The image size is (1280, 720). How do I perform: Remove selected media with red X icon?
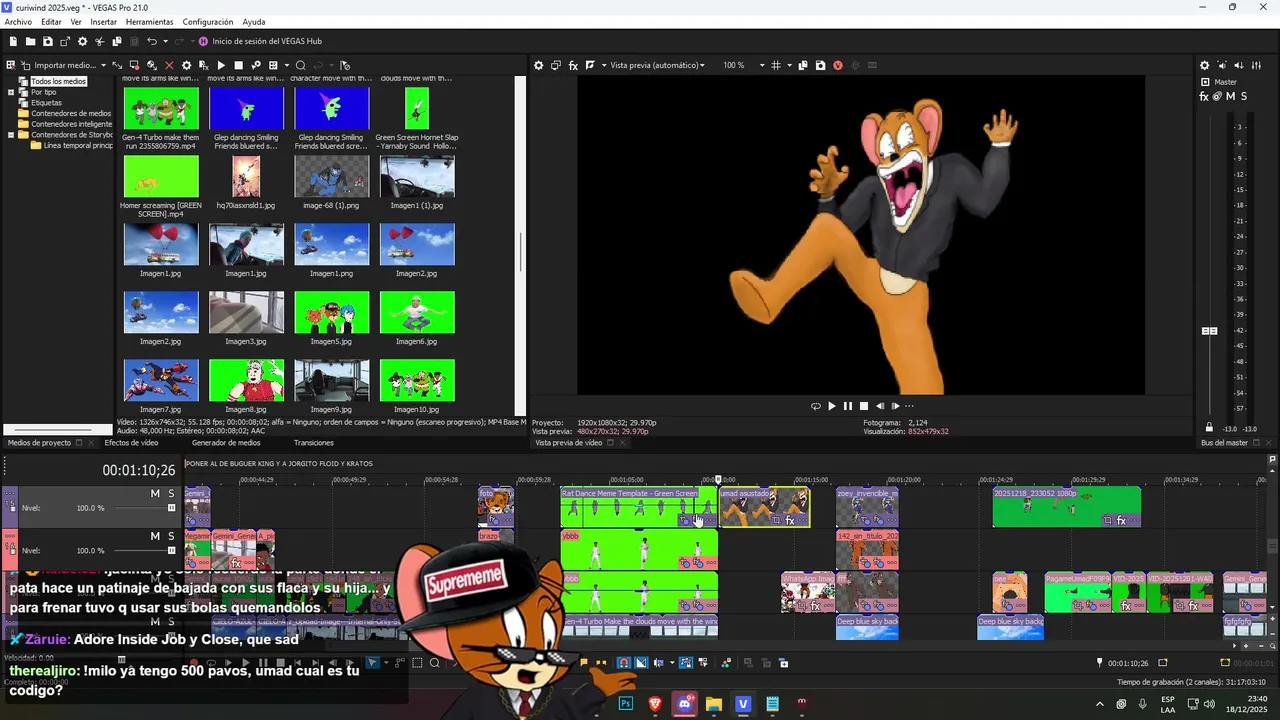click(169, 65)
